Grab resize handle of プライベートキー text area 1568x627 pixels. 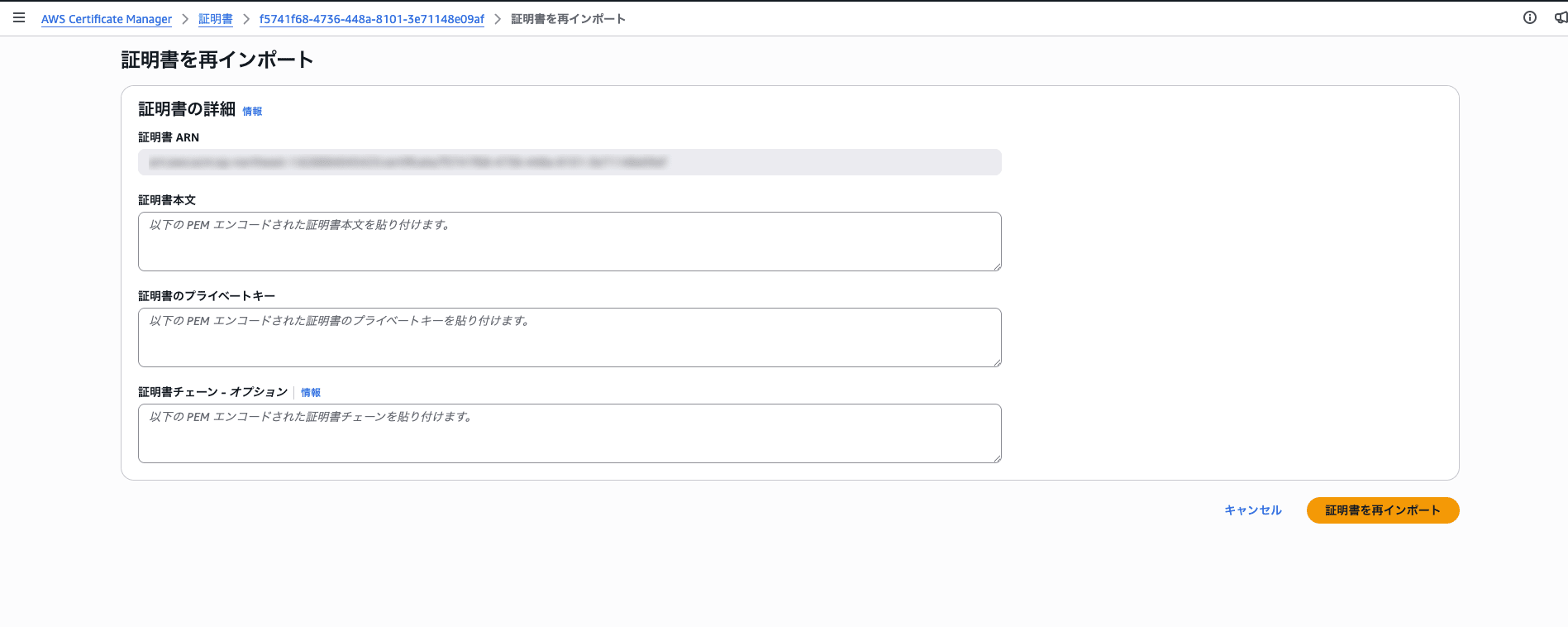pos(997,362)
